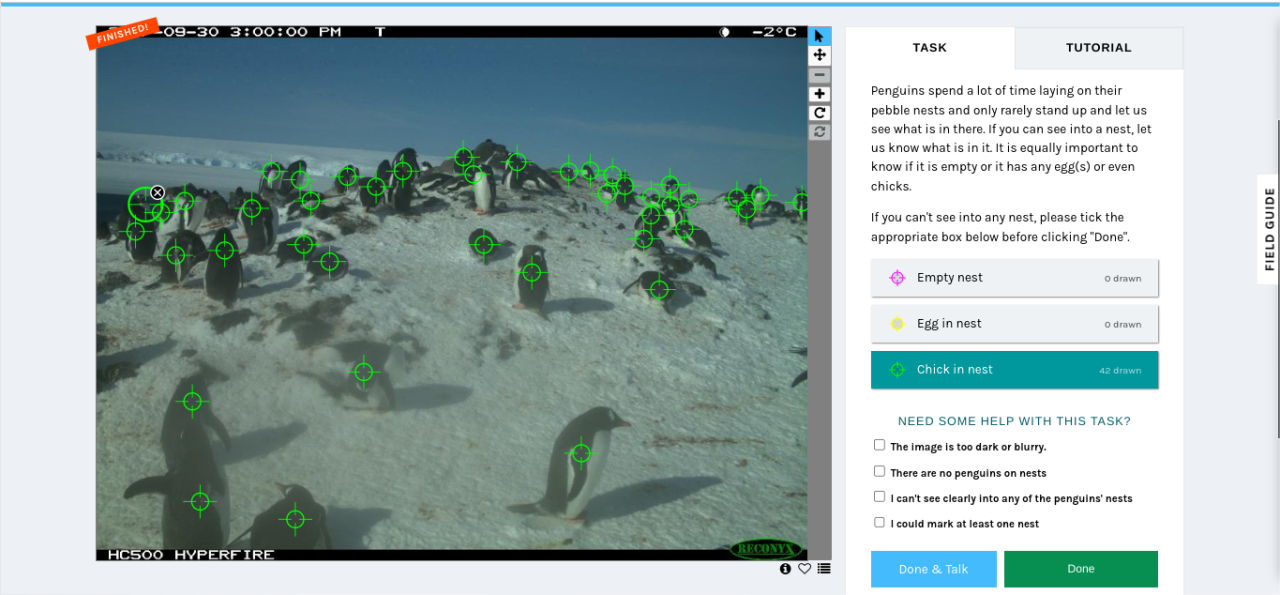Open the subject info metadata icon
The width and height of the screenshot is (1280, 595).
tap(785, 569)
